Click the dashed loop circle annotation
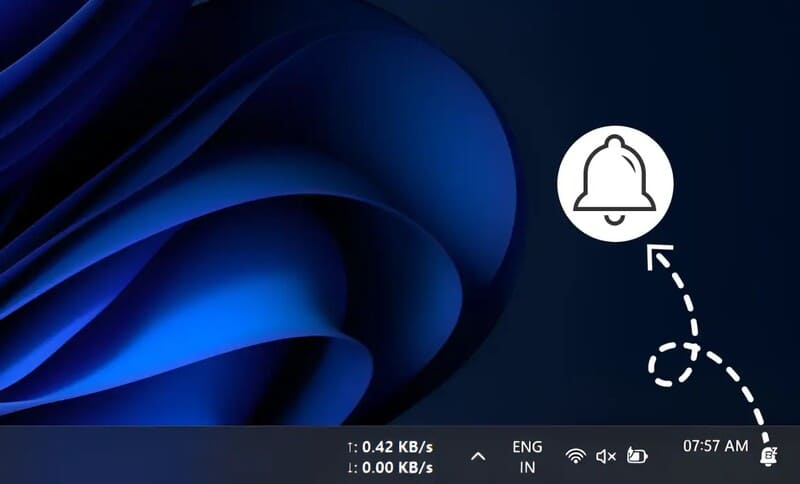 pos(671,364)
